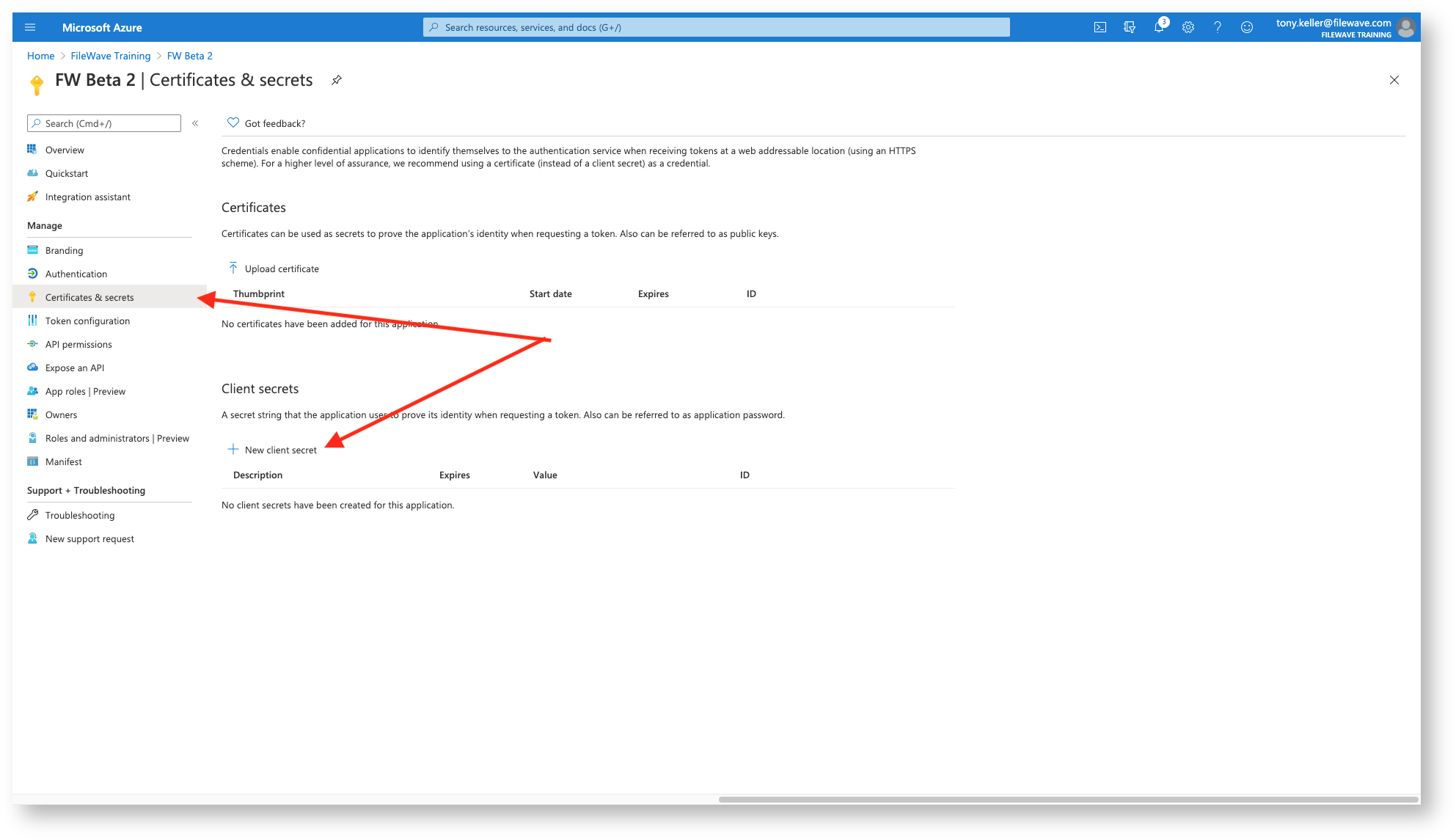Click the Quickstart cloud icon
This screenshot has height=840, width=1456.
click(x=32, y=172)
